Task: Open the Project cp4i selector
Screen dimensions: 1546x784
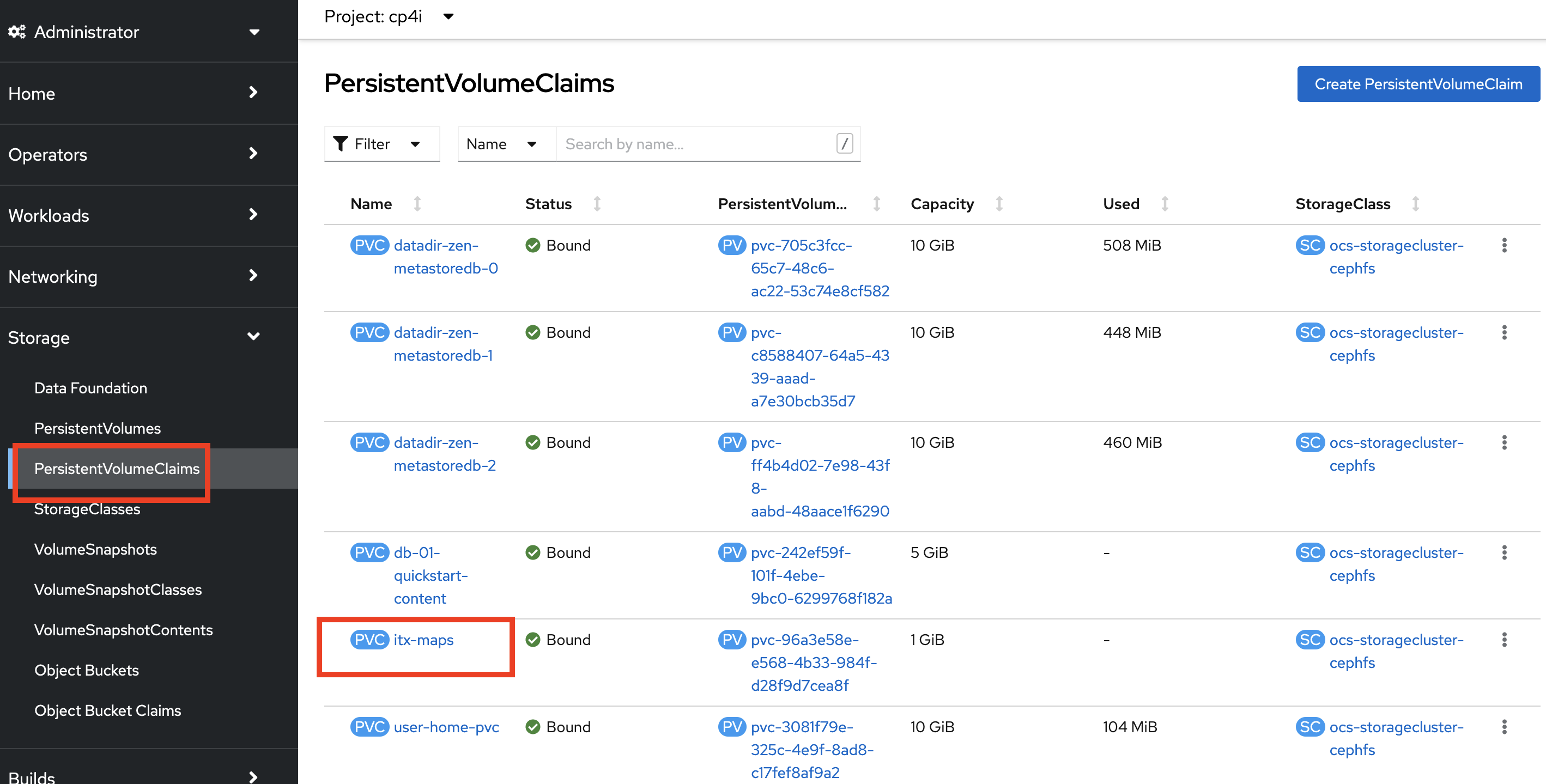Action: click(389, 17)
